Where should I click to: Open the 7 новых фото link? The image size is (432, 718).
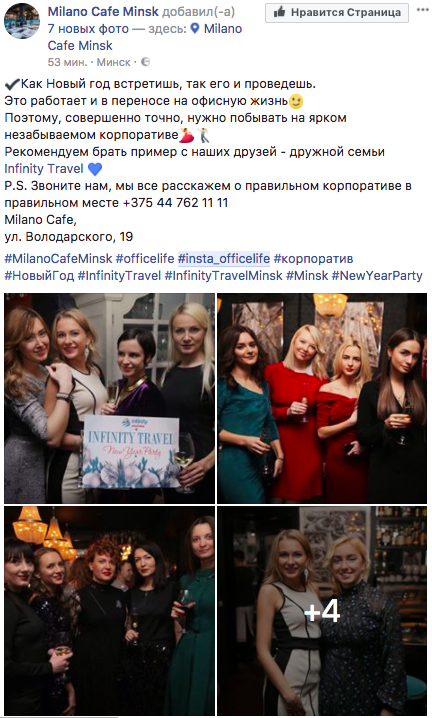point(88,29)
